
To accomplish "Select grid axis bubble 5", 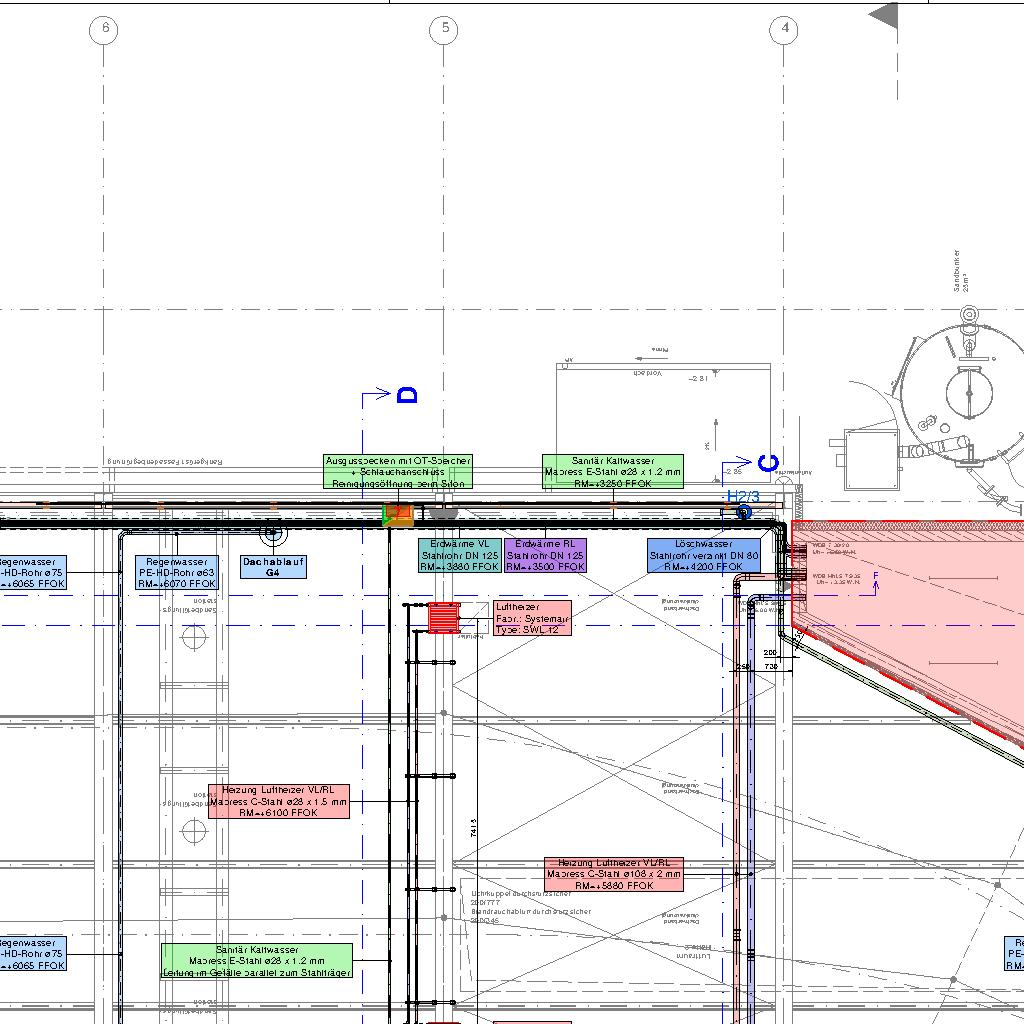I will coord(445,30).
